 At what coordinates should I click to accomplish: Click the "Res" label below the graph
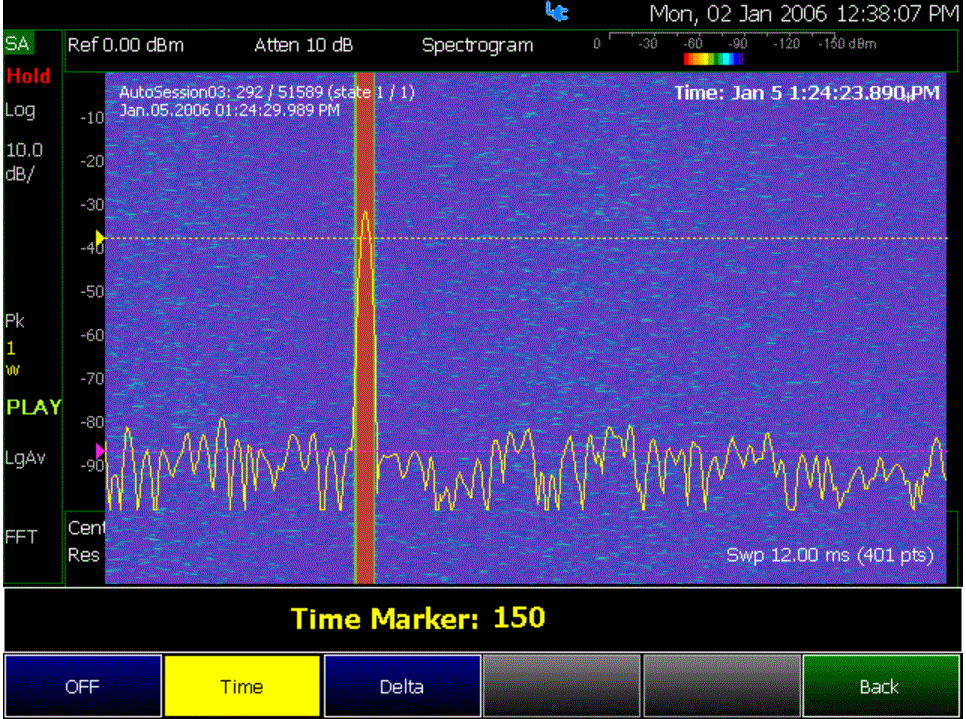tap(84, 555)
